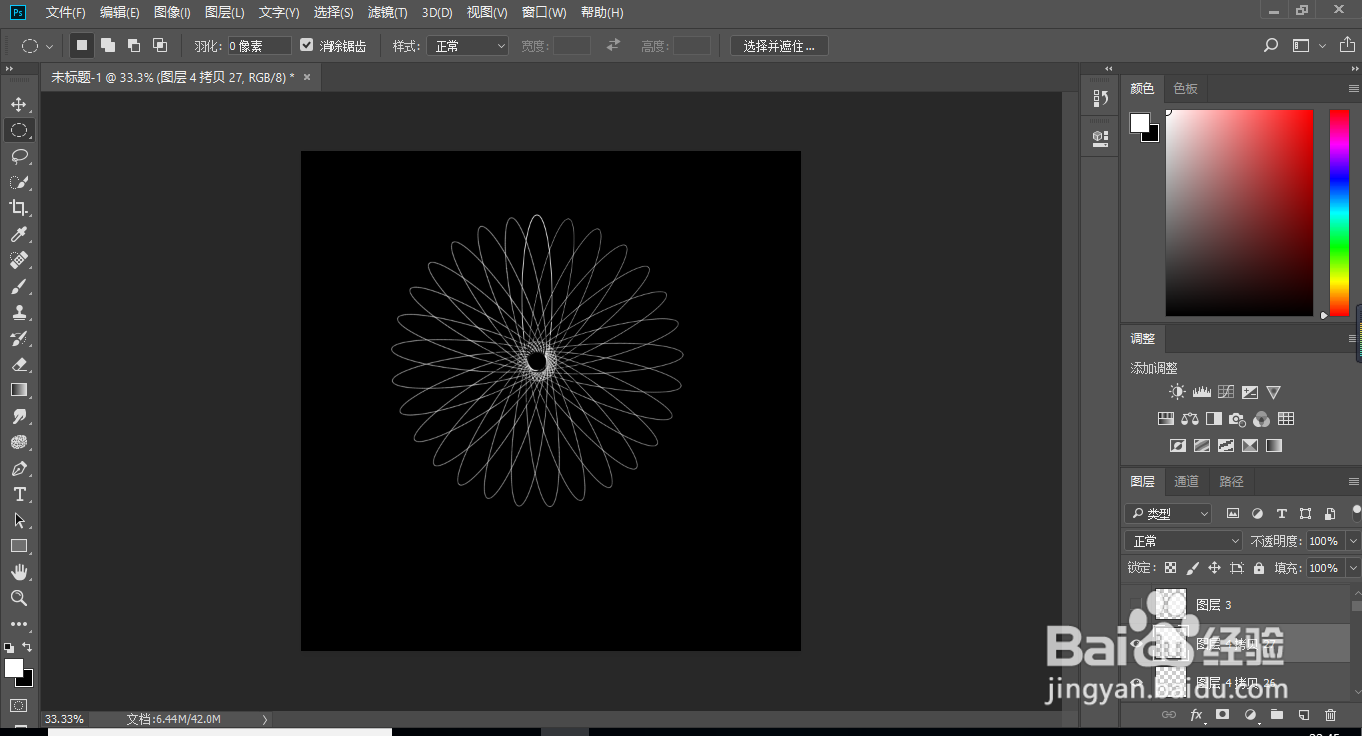Screen dimensions: 1362x736
Task: Open the Layers panel menu
Action: click(x=1353, y=482)
